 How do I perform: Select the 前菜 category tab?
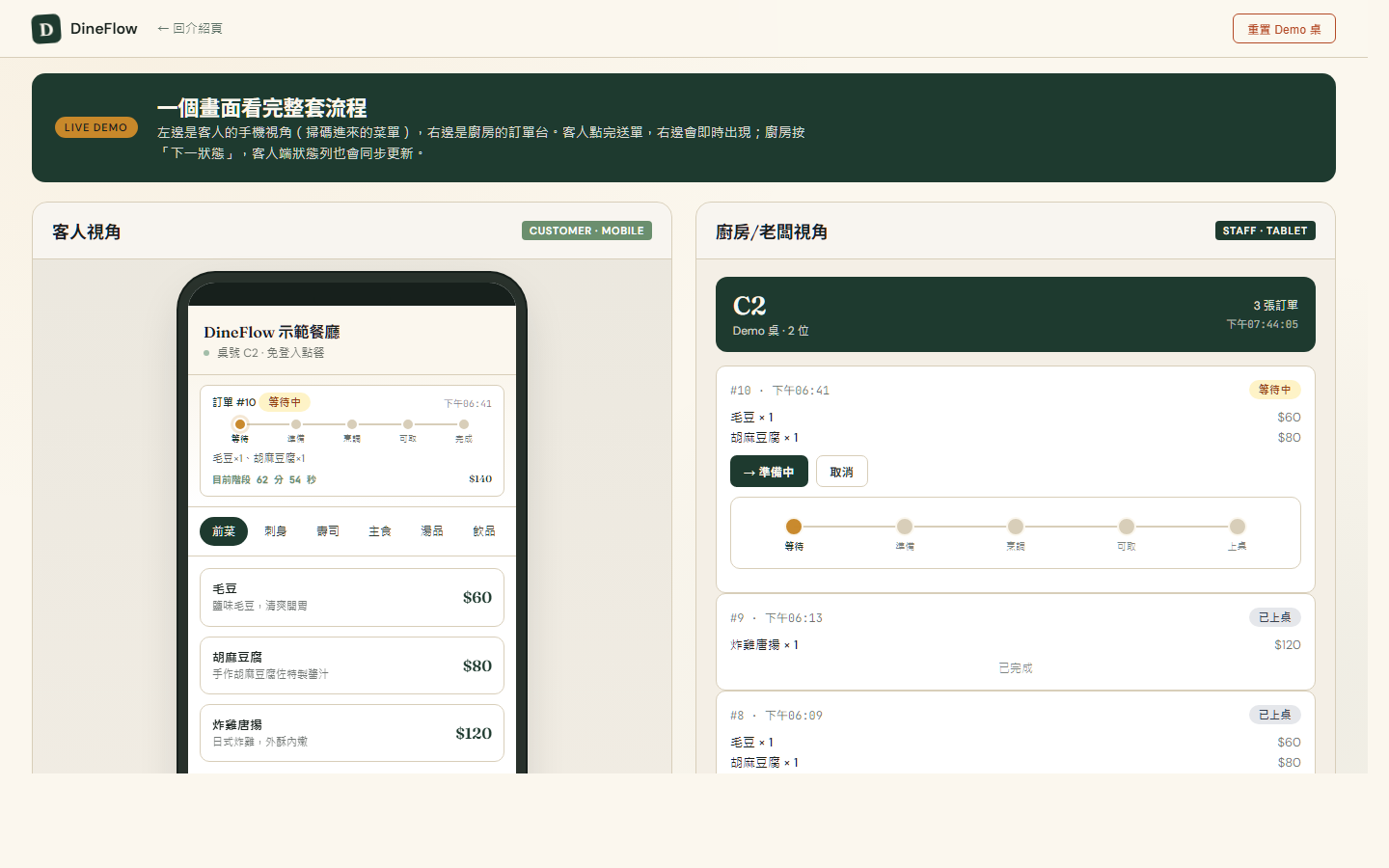(223, 530)
